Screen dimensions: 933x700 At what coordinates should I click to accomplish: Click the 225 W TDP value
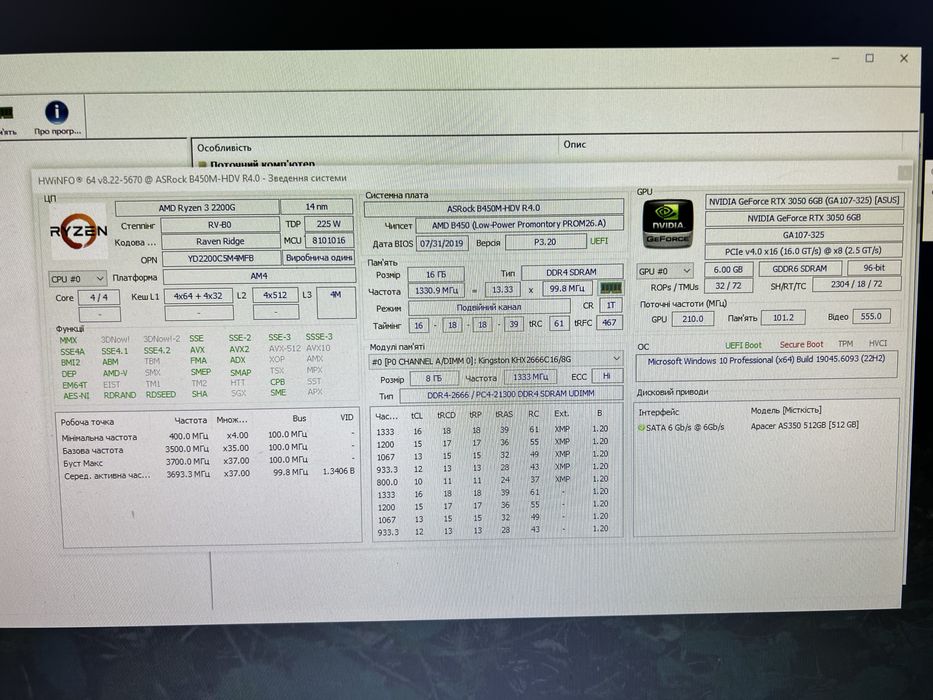328,224
